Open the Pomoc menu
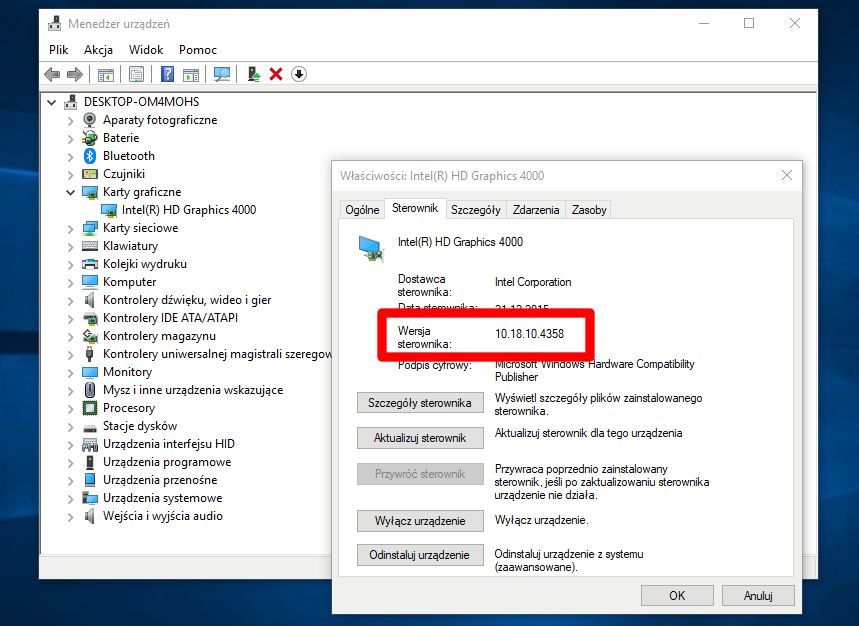The height and width of the screenshot is (626, 859). click(198, 50)
